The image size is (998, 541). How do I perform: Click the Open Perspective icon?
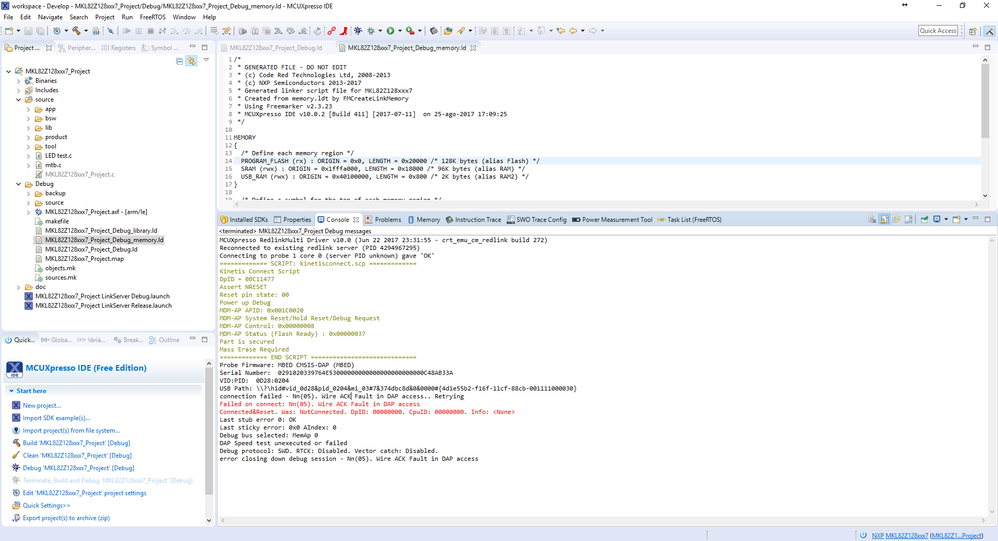tap(973, 31)
